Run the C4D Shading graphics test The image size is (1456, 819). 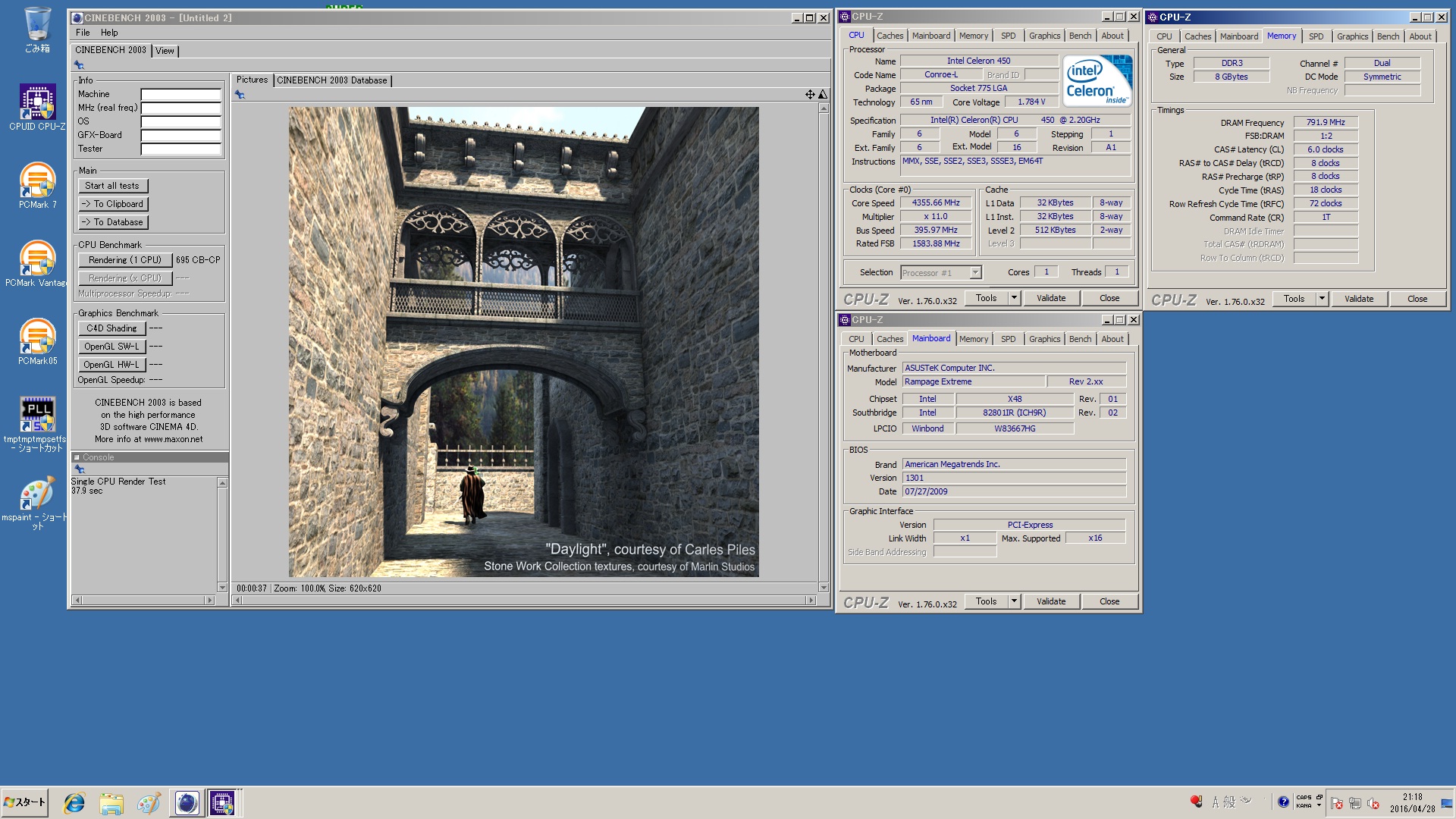(x=111, y=328)
